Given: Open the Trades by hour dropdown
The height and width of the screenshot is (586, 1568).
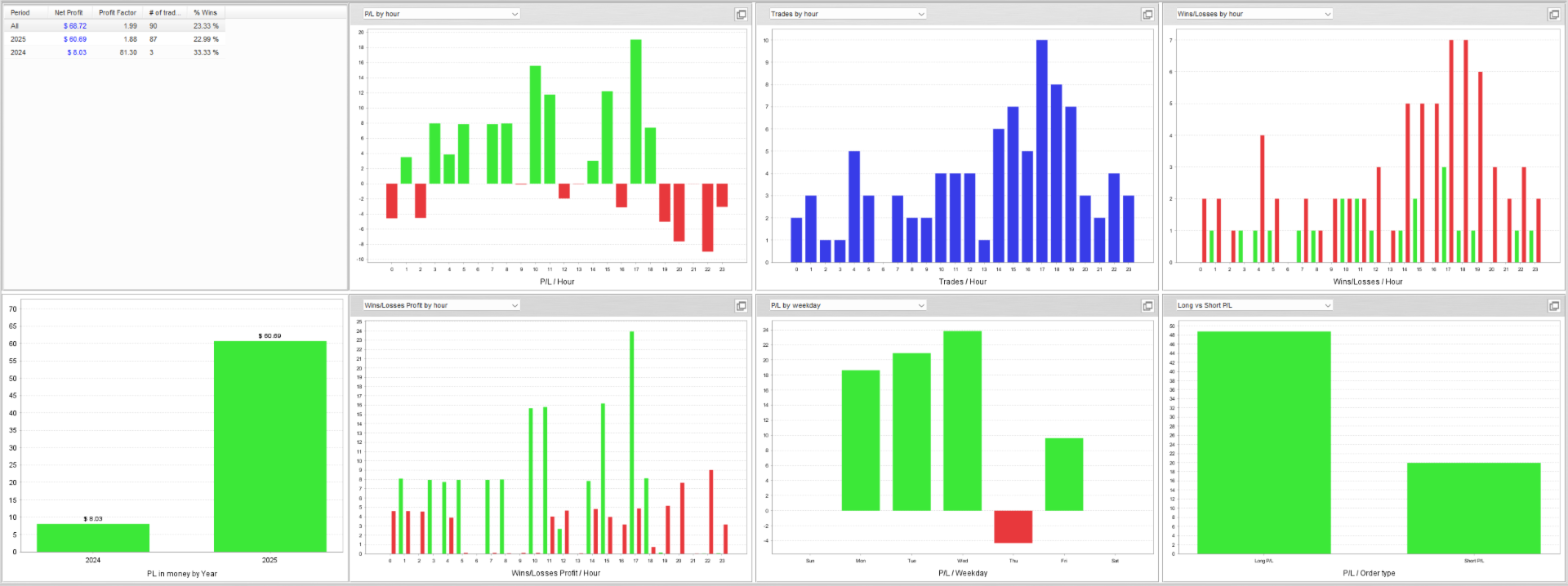Looking at the screenshot, I should (x=848, y=14).
